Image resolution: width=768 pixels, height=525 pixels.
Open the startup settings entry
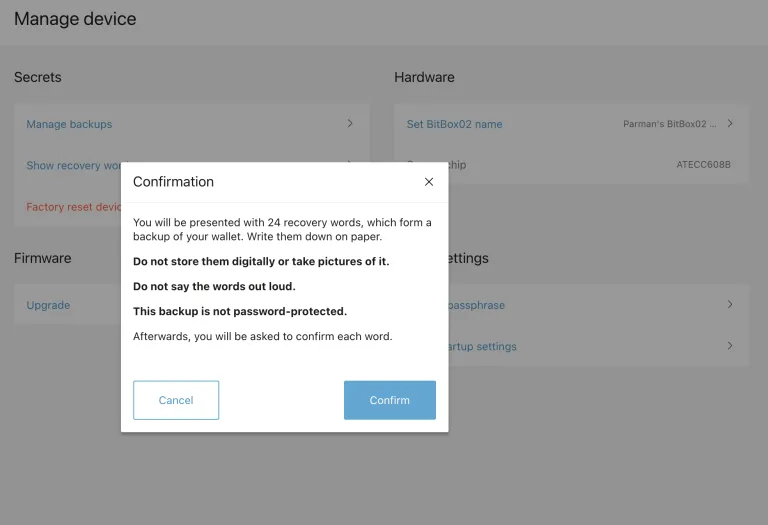coord(484,346)
